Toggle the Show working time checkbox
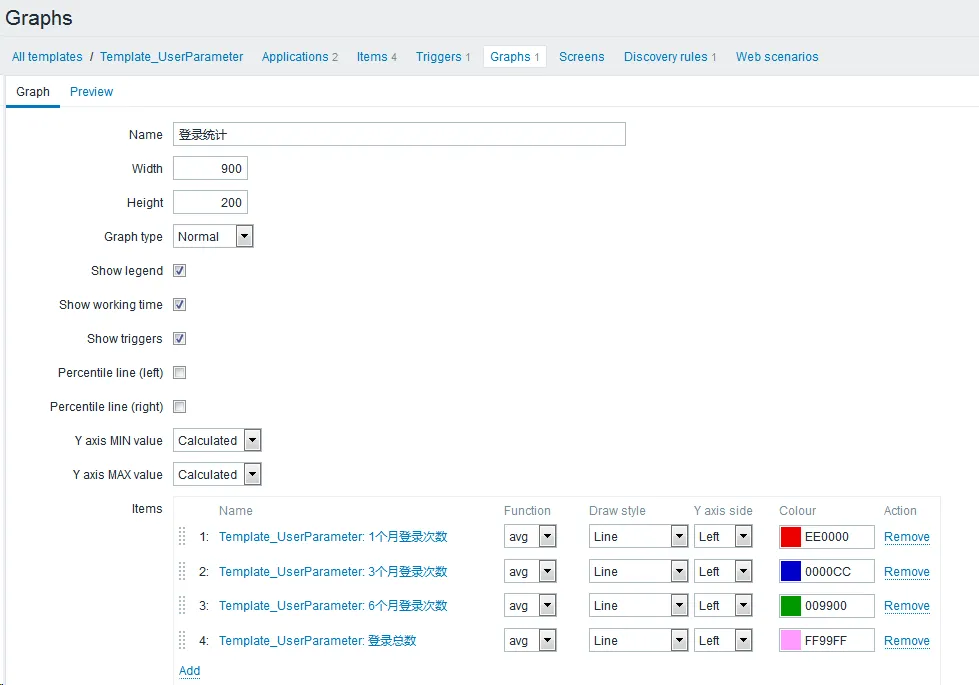 point(179,305)
